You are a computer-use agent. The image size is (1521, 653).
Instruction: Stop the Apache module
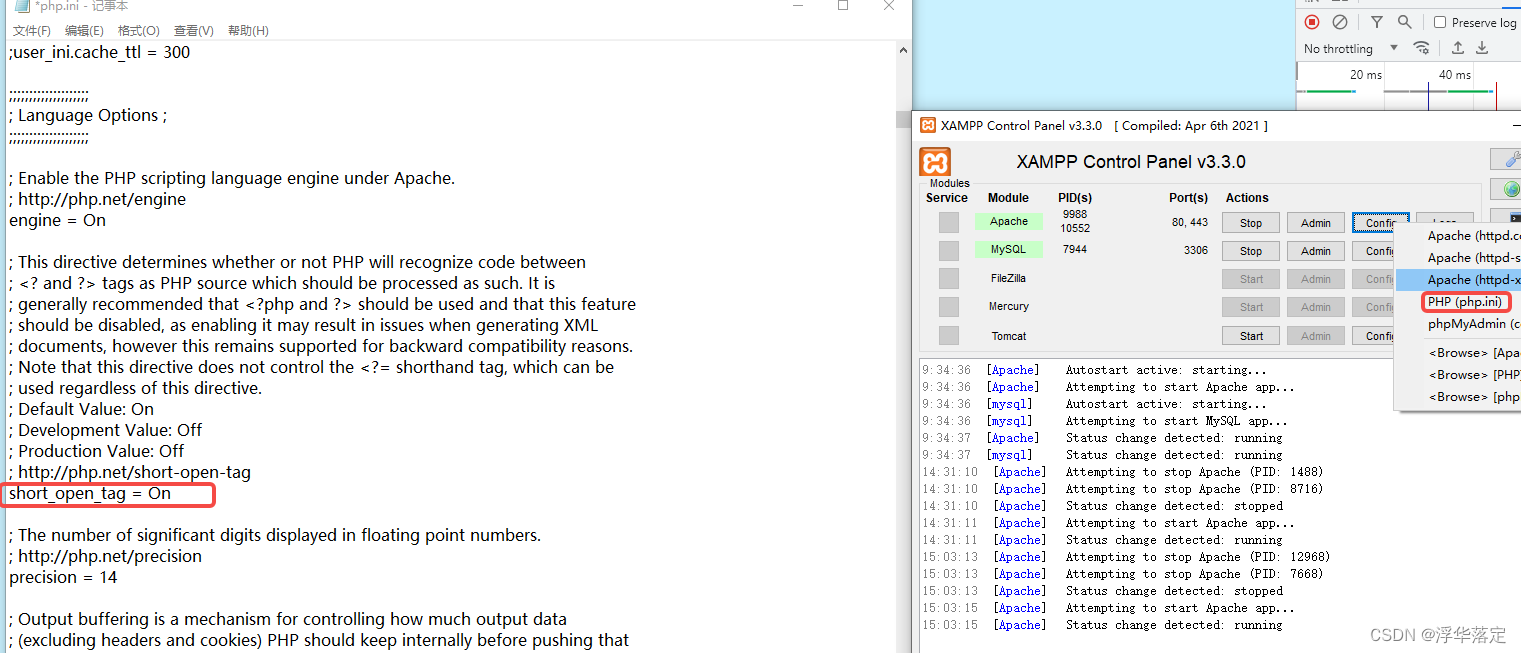point(1251,223)
